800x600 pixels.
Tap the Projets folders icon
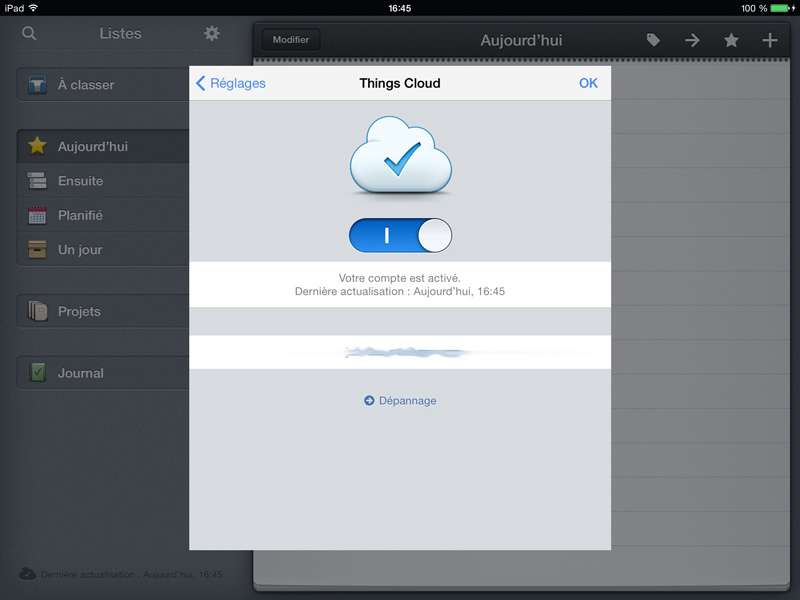(x=37, y=311)
